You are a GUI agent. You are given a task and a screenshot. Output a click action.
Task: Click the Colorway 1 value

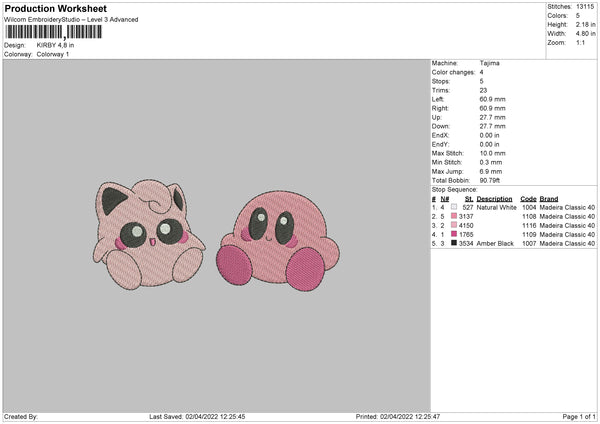pyautogui.click(x=55, y=53)
